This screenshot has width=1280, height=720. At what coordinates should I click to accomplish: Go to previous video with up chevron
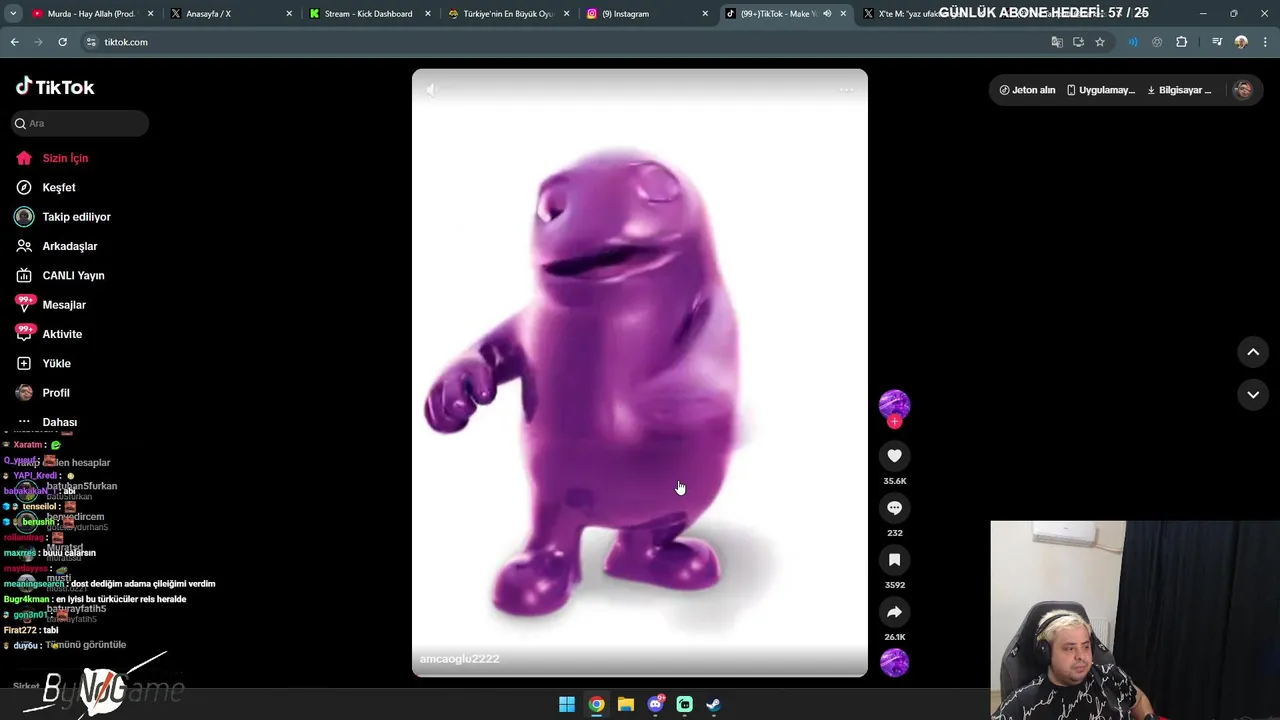click(x=1253, y=352)
